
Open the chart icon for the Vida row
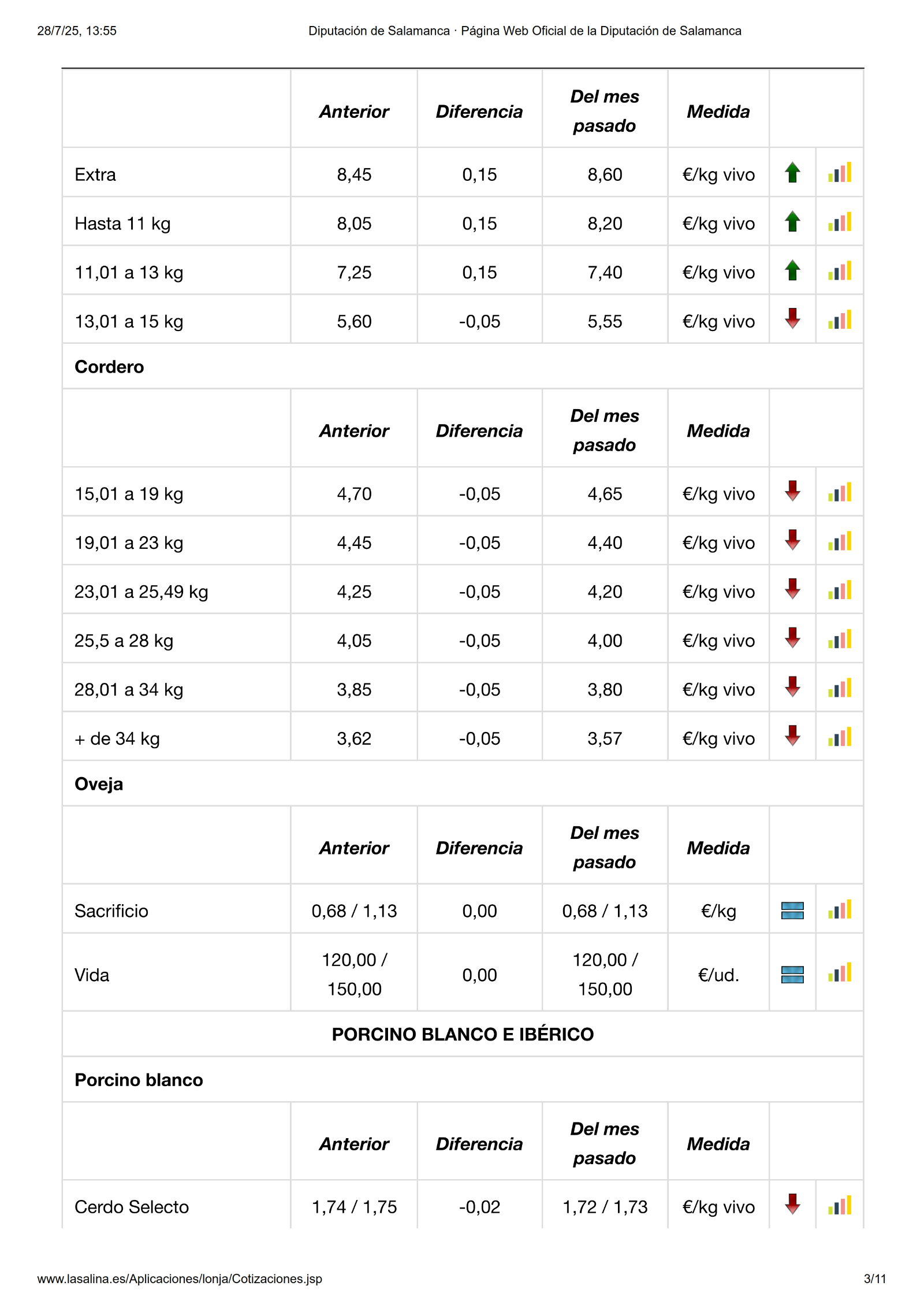(839, 973)
